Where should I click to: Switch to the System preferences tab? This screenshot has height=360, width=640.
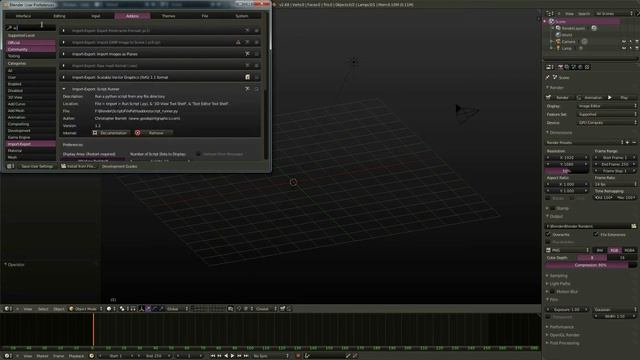point(242,16)
